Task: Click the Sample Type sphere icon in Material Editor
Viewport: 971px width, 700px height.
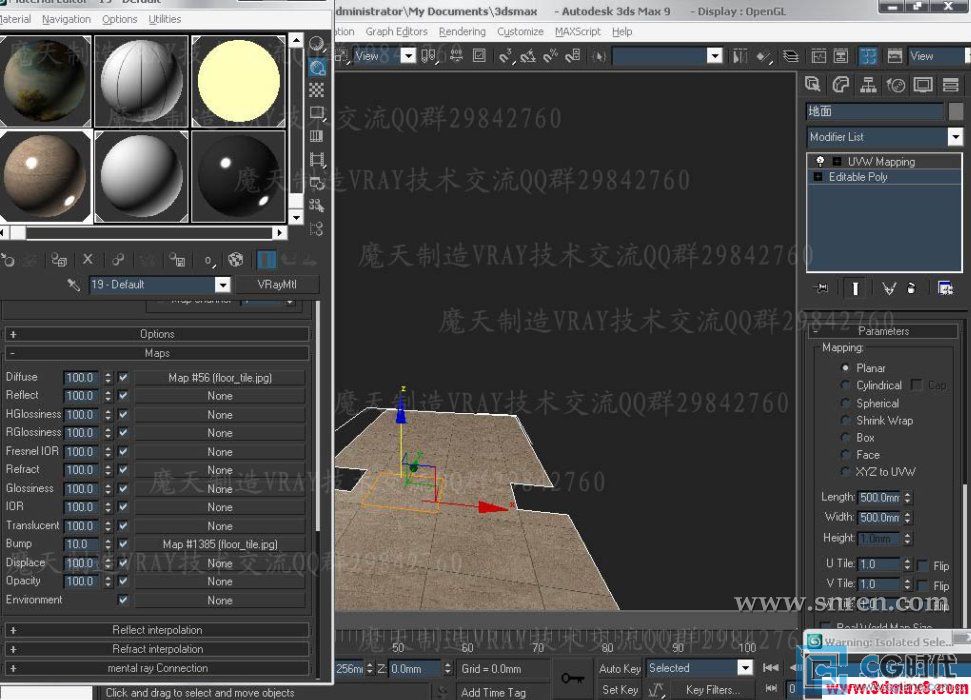Action: [317, 44]
